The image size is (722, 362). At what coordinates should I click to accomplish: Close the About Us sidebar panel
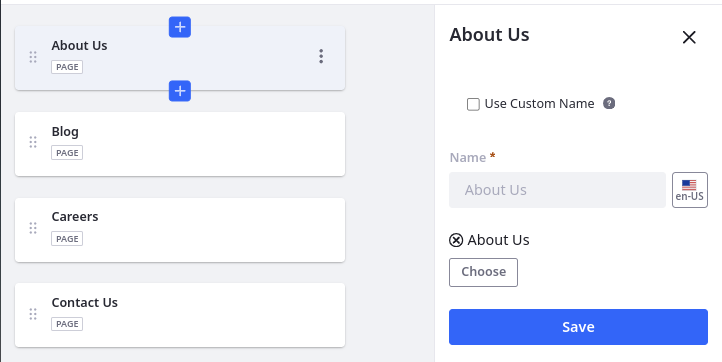(689, 37)
